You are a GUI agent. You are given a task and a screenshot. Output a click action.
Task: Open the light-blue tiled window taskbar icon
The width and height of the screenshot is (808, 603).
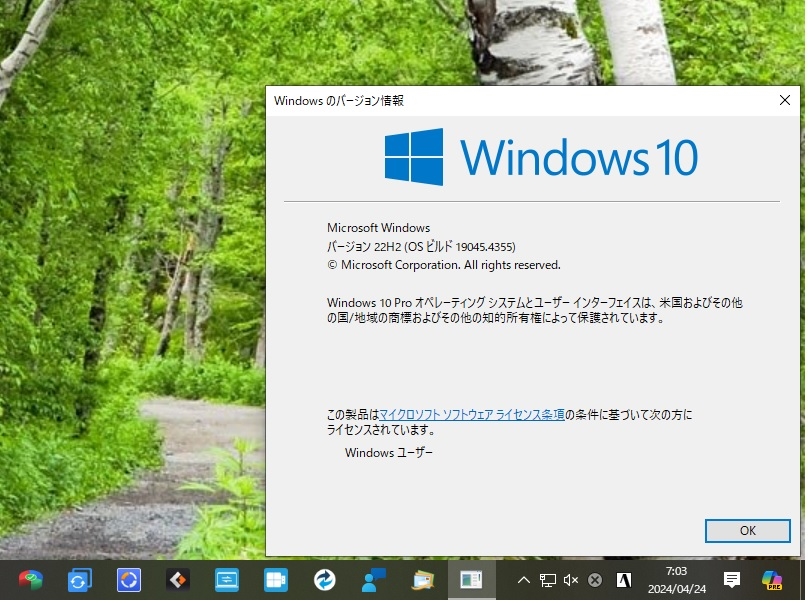click(276, 582)
